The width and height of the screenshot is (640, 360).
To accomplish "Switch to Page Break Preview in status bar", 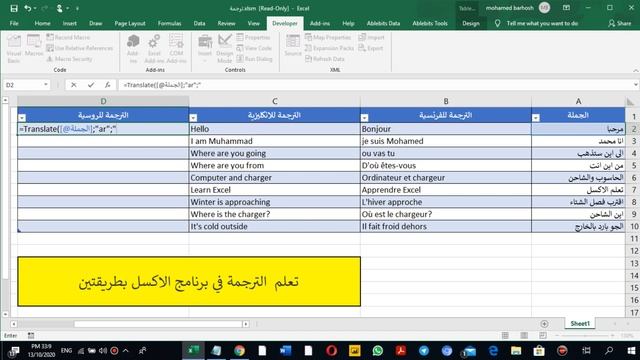I will click(x=543, y=335).
